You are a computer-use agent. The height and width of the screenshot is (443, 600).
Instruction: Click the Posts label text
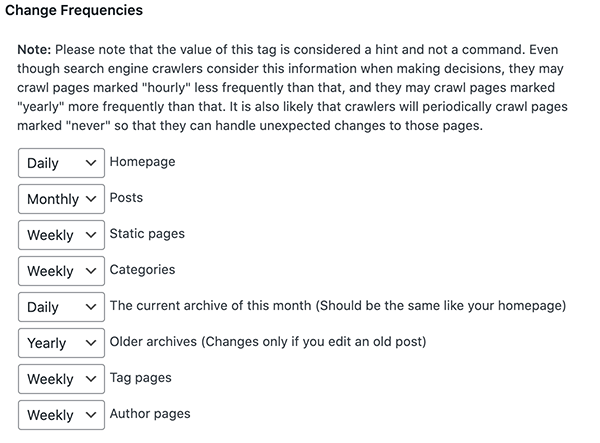pyautogui.click(x=126, y=198)
